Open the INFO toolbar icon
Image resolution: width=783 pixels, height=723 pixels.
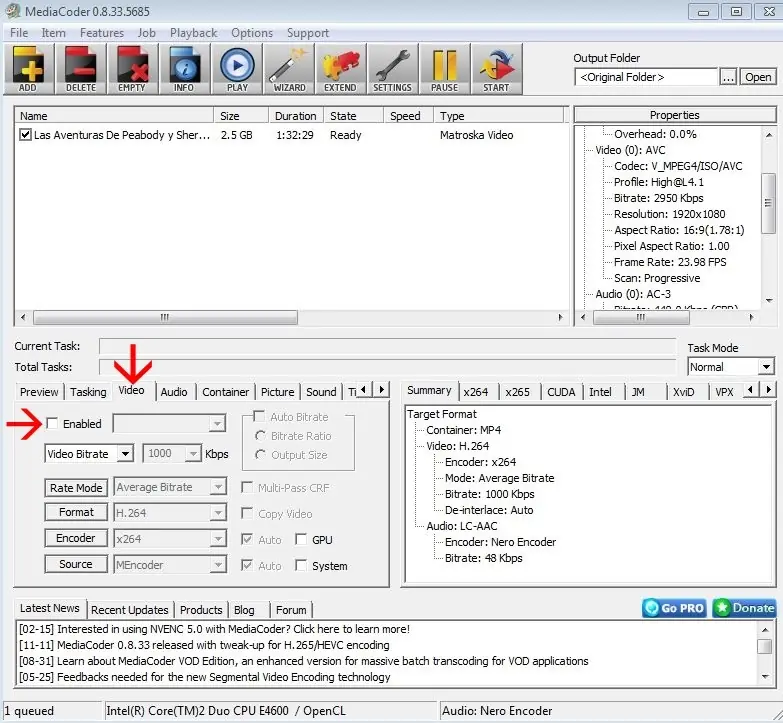click(x=184, y=69)
